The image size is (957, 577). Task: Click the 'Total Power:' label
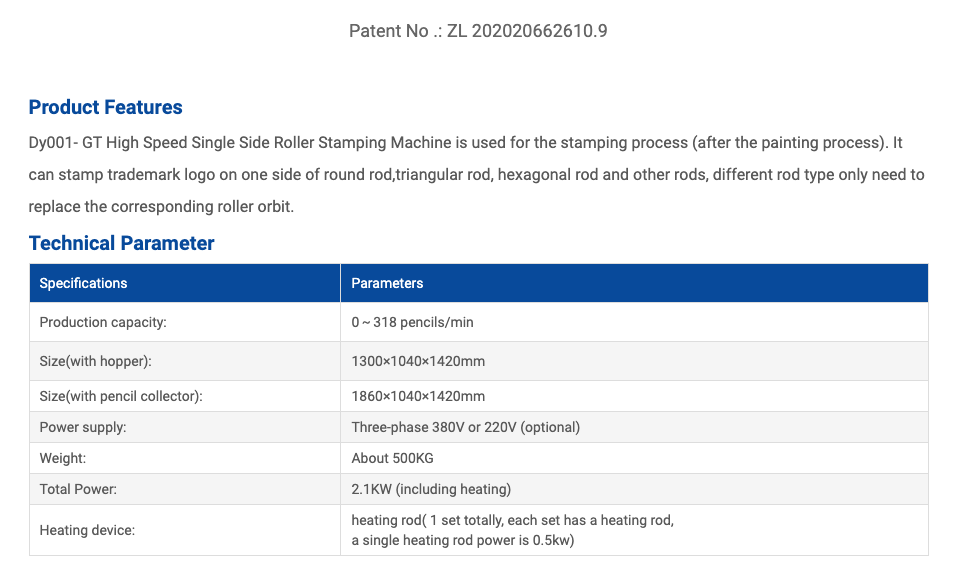(78, 489)
